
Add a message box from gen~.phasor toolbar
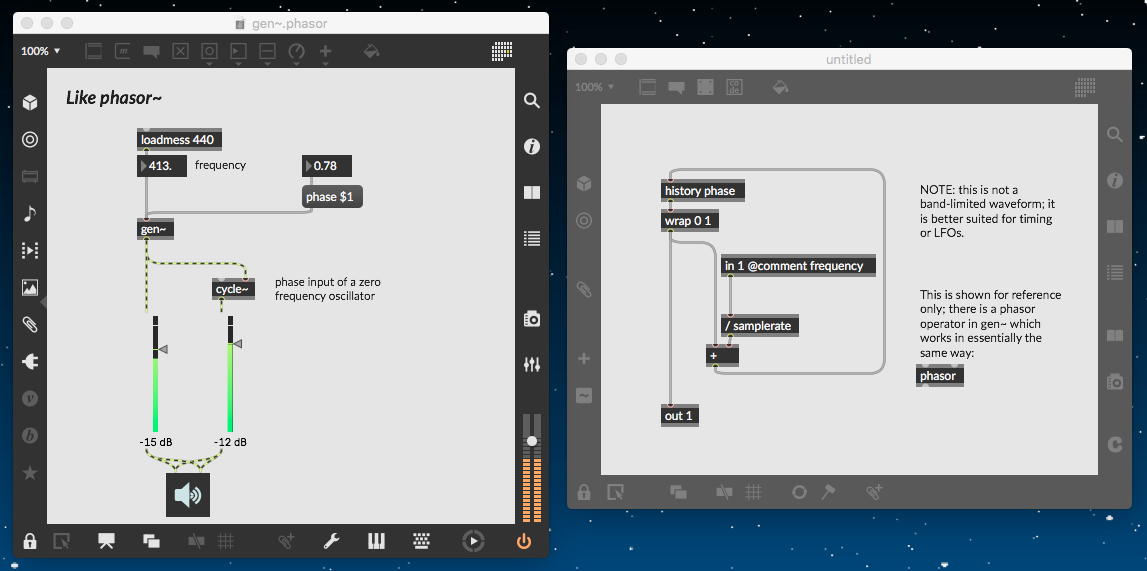123,51
